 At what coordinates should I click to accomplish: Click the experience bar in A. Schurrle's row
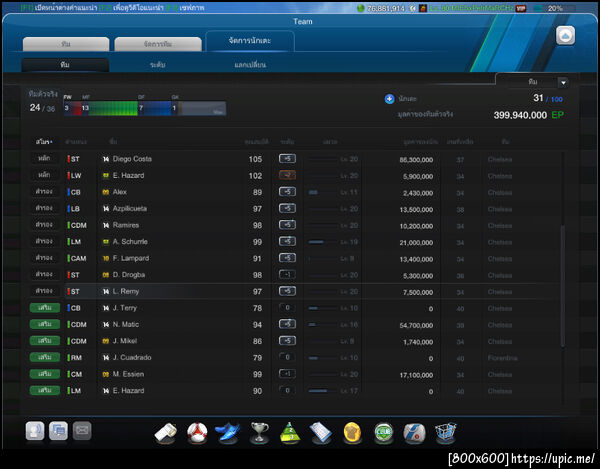323,242
